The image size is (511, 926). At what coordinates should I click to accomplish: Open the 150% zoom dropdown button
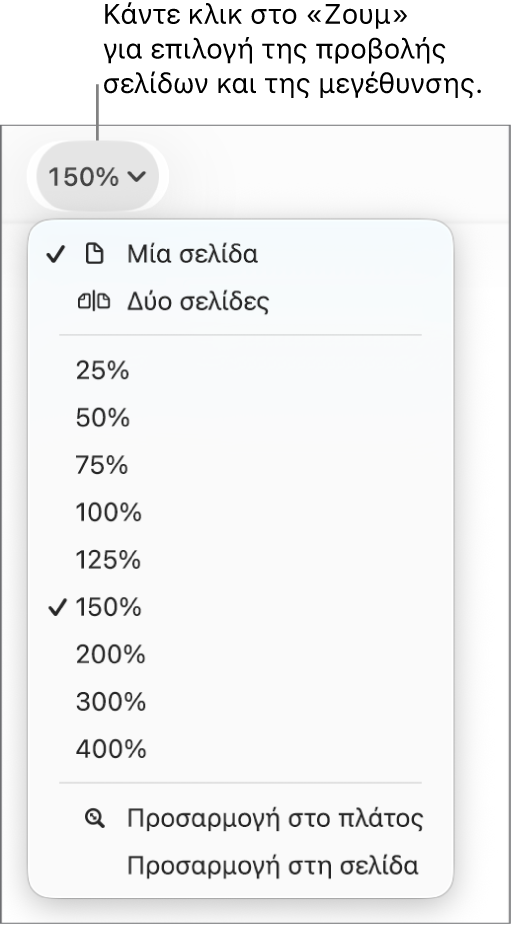97,176
